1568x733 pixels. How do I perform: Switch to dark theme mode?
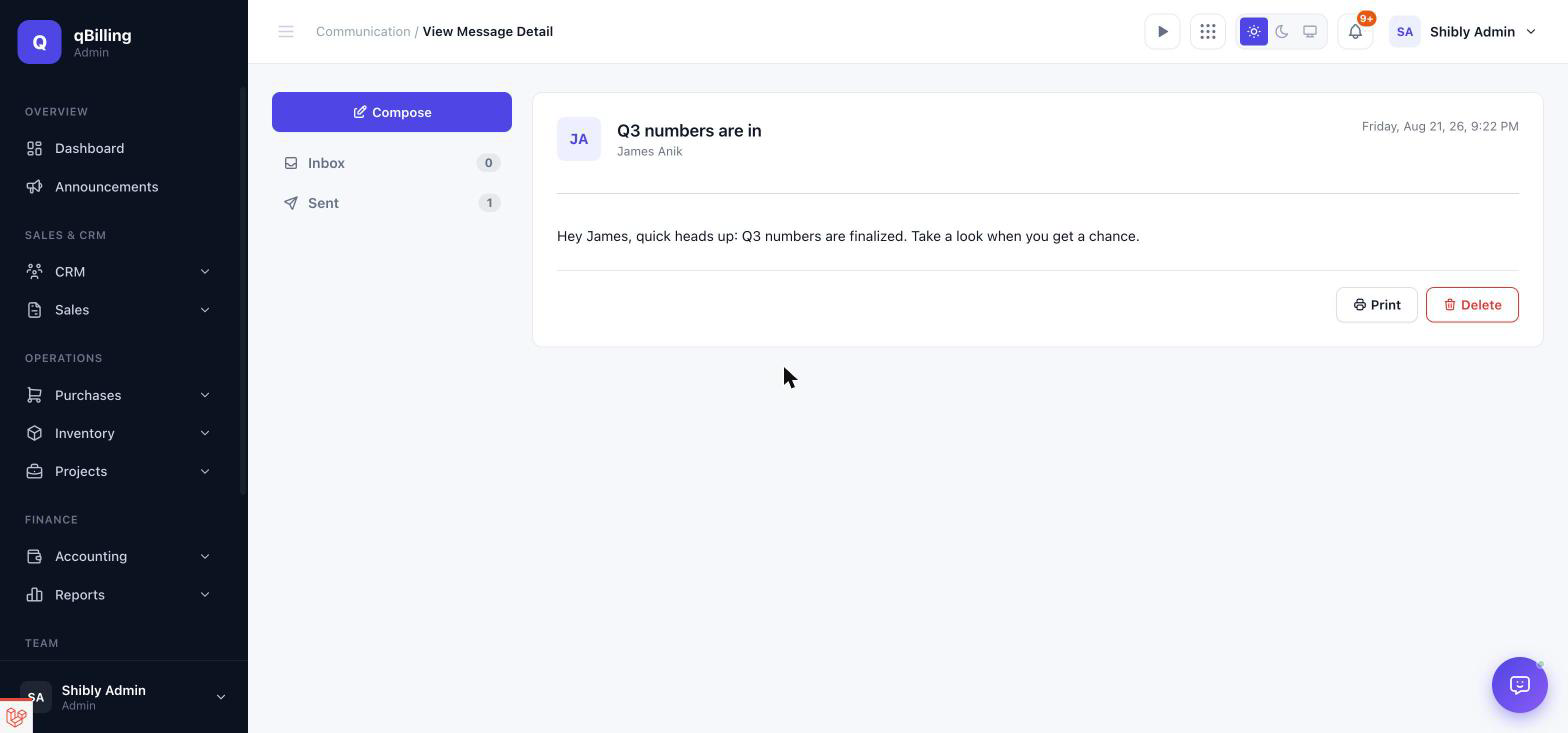click(1282, 32)
